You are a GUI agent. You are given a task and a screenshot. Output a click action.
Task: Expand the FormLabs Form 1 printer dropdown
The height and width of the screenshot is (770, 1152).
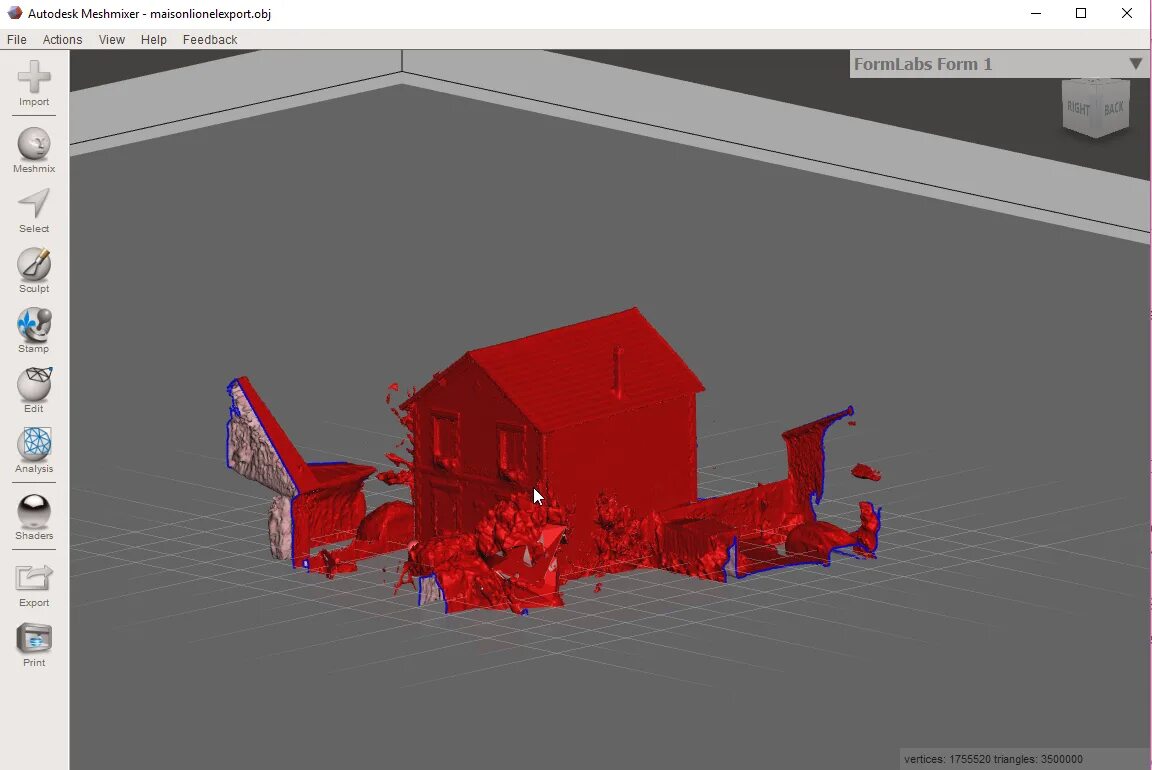(999, 64)
